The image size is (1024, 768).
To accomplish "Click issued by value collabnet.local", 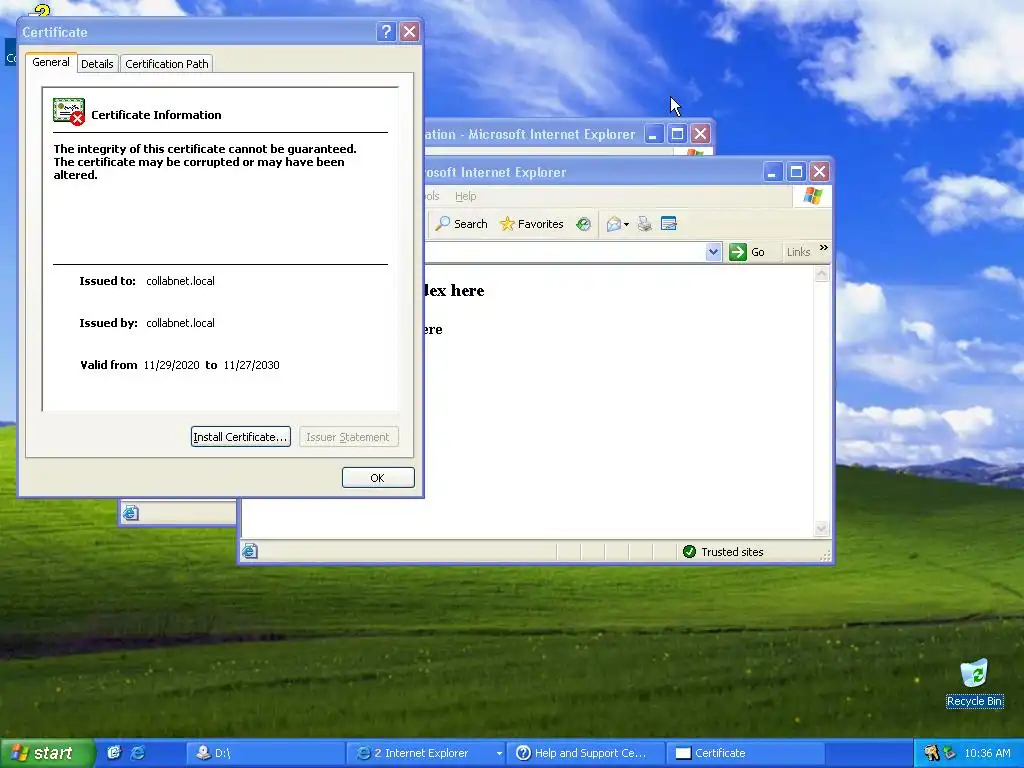I will (x=180, y=323).
